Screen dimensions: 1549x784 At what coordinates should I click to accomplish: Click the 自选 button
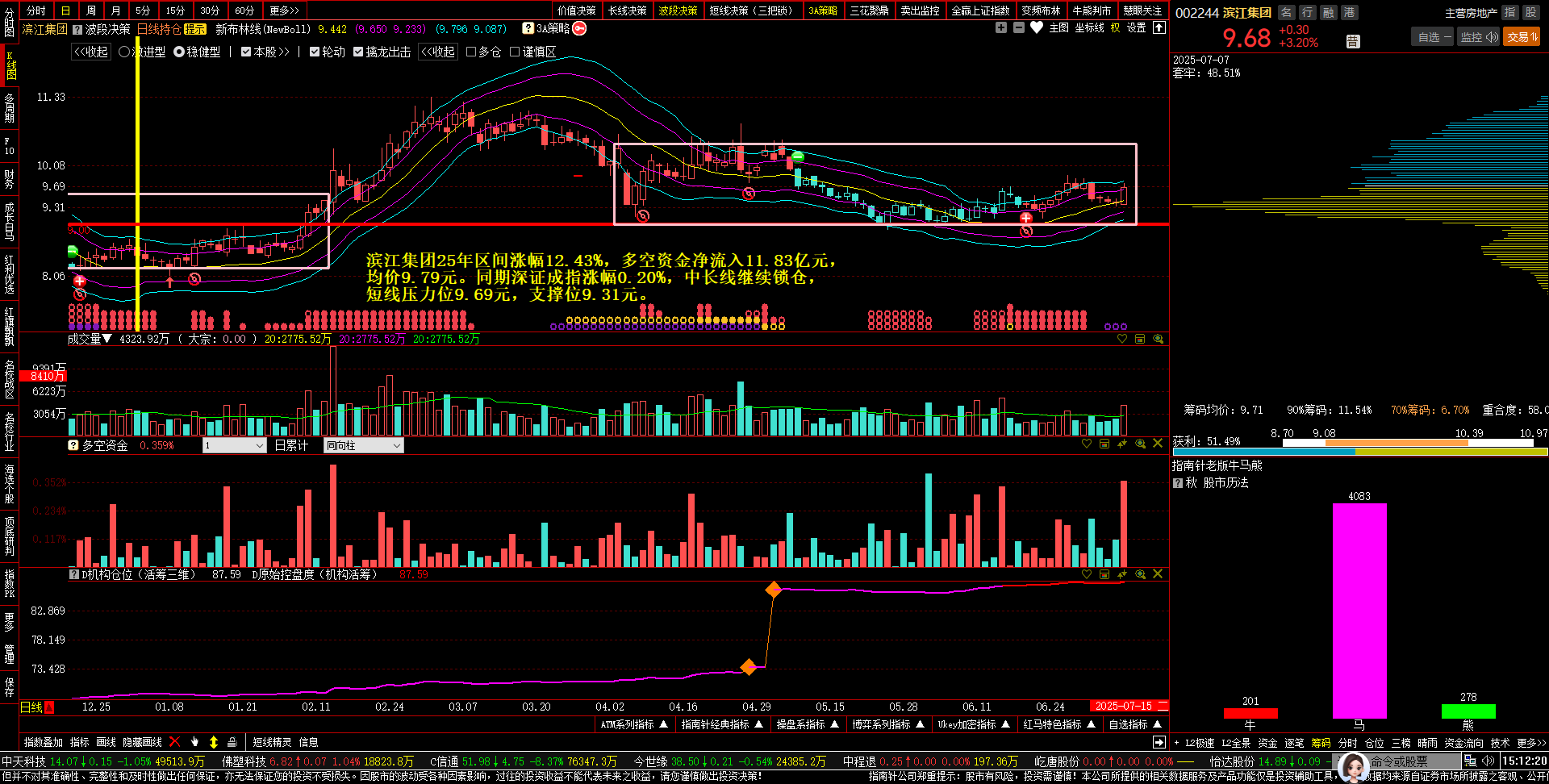click(1432, 37)
